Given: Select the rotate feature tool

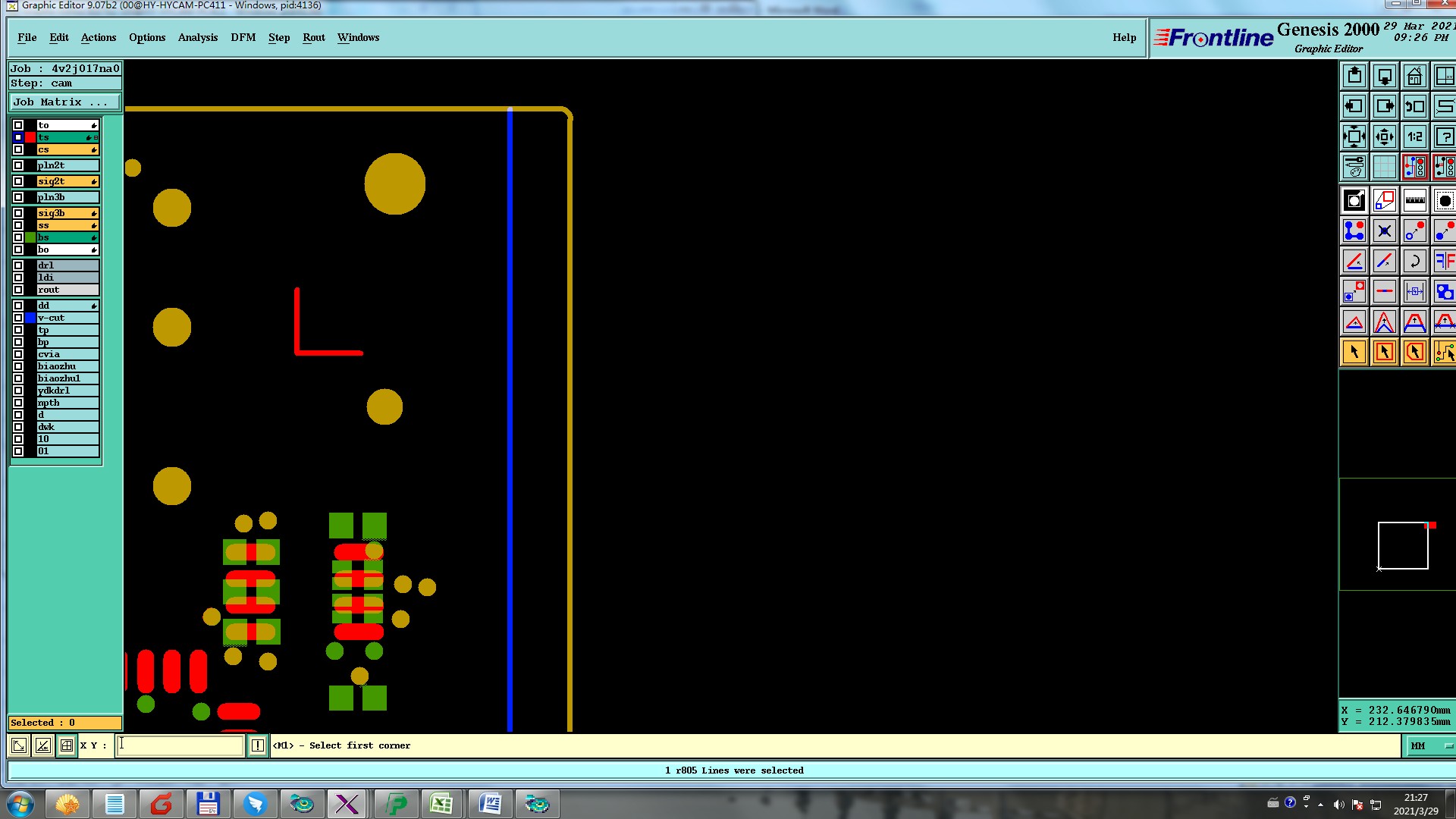Looking at the screenshot, I should 1414,262.
